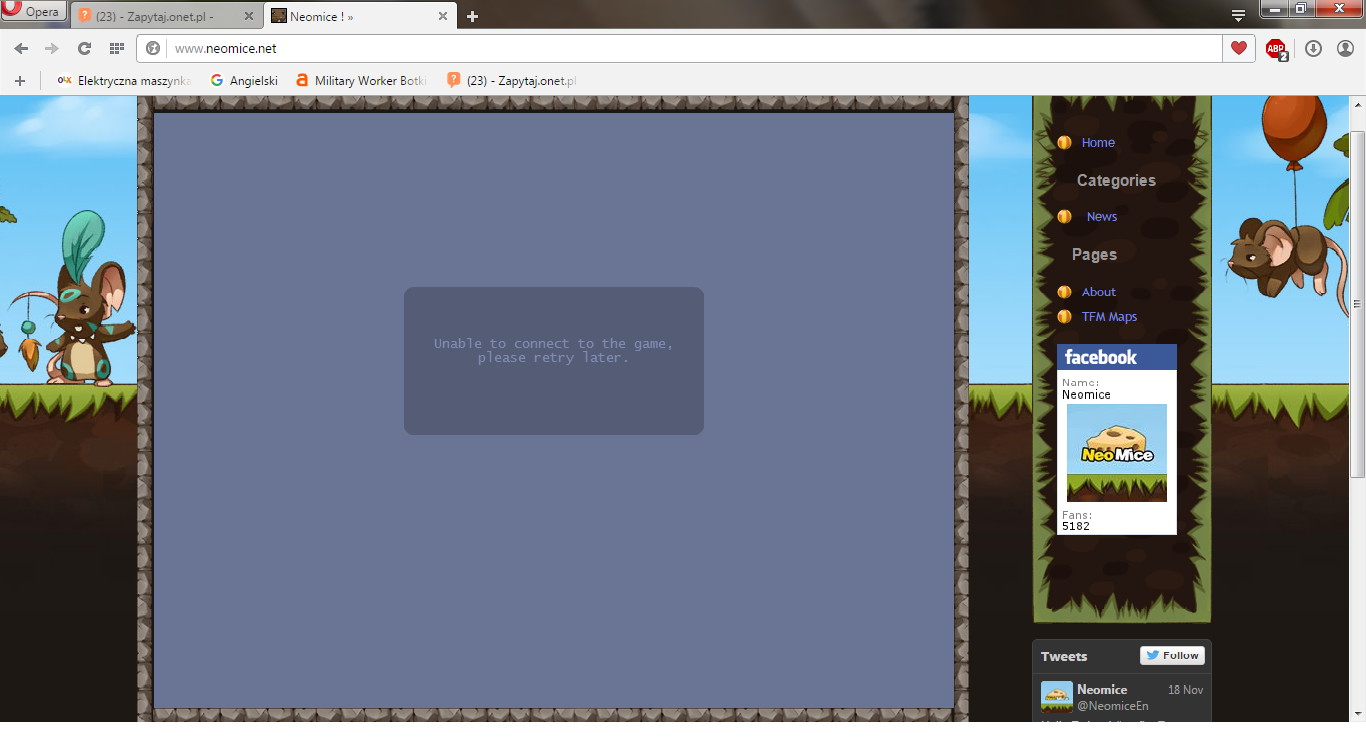Click the address bar URL field
1366x746 pixels.
click(690, 48)
